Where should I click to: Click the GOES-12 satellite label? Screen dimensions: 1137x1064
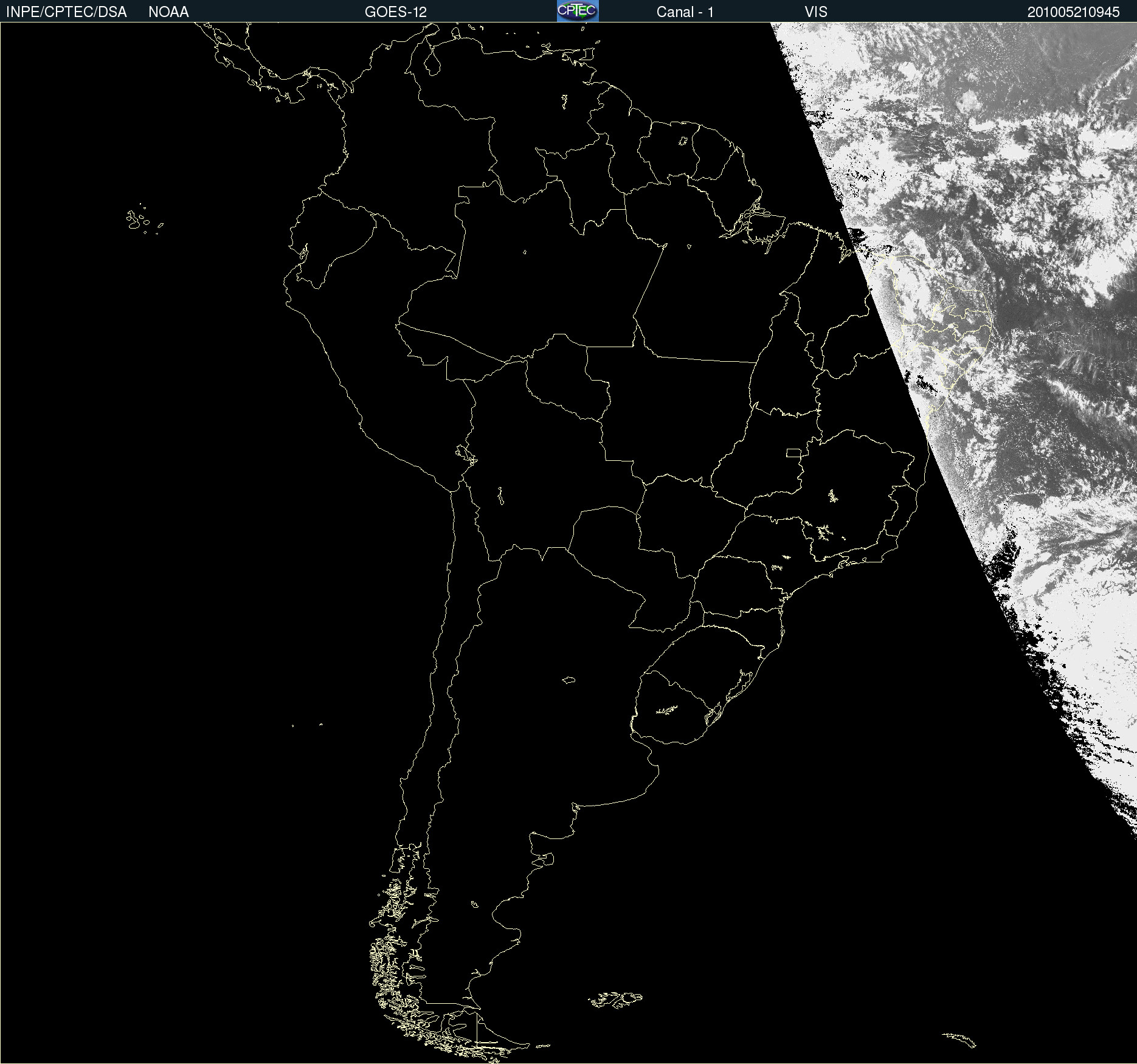(x=396, y=12)
